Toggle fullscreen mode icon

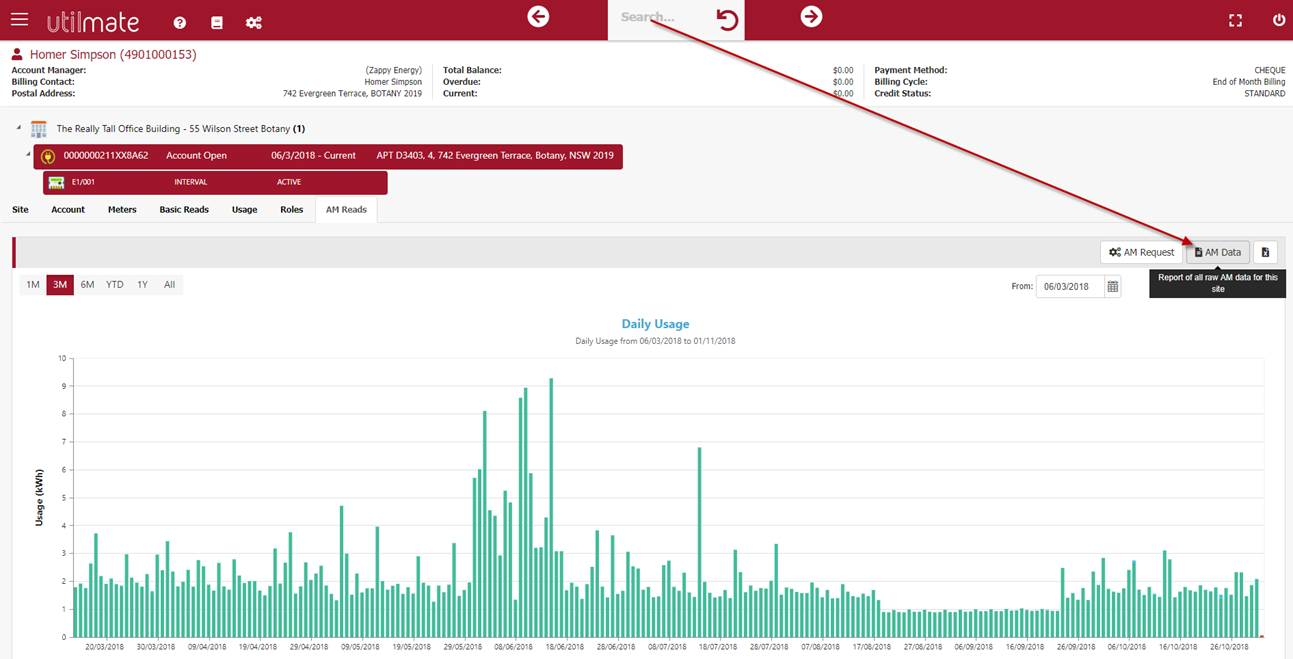tap(1235, 20)
